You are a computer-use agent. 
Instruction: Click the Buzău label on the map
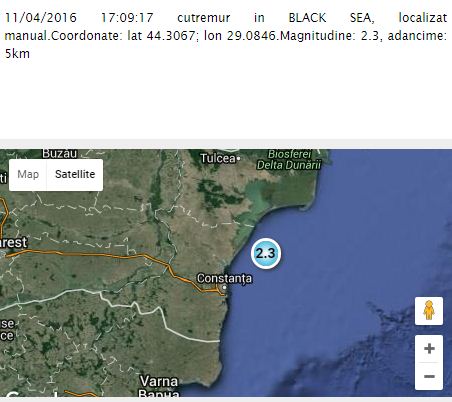[x=60, y=154]
